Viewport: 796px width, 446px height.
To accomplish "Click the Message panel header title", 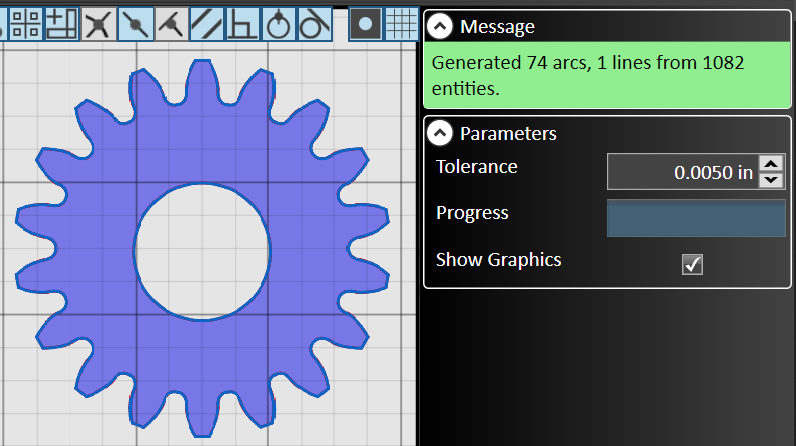I will click(x=497, y=26).
